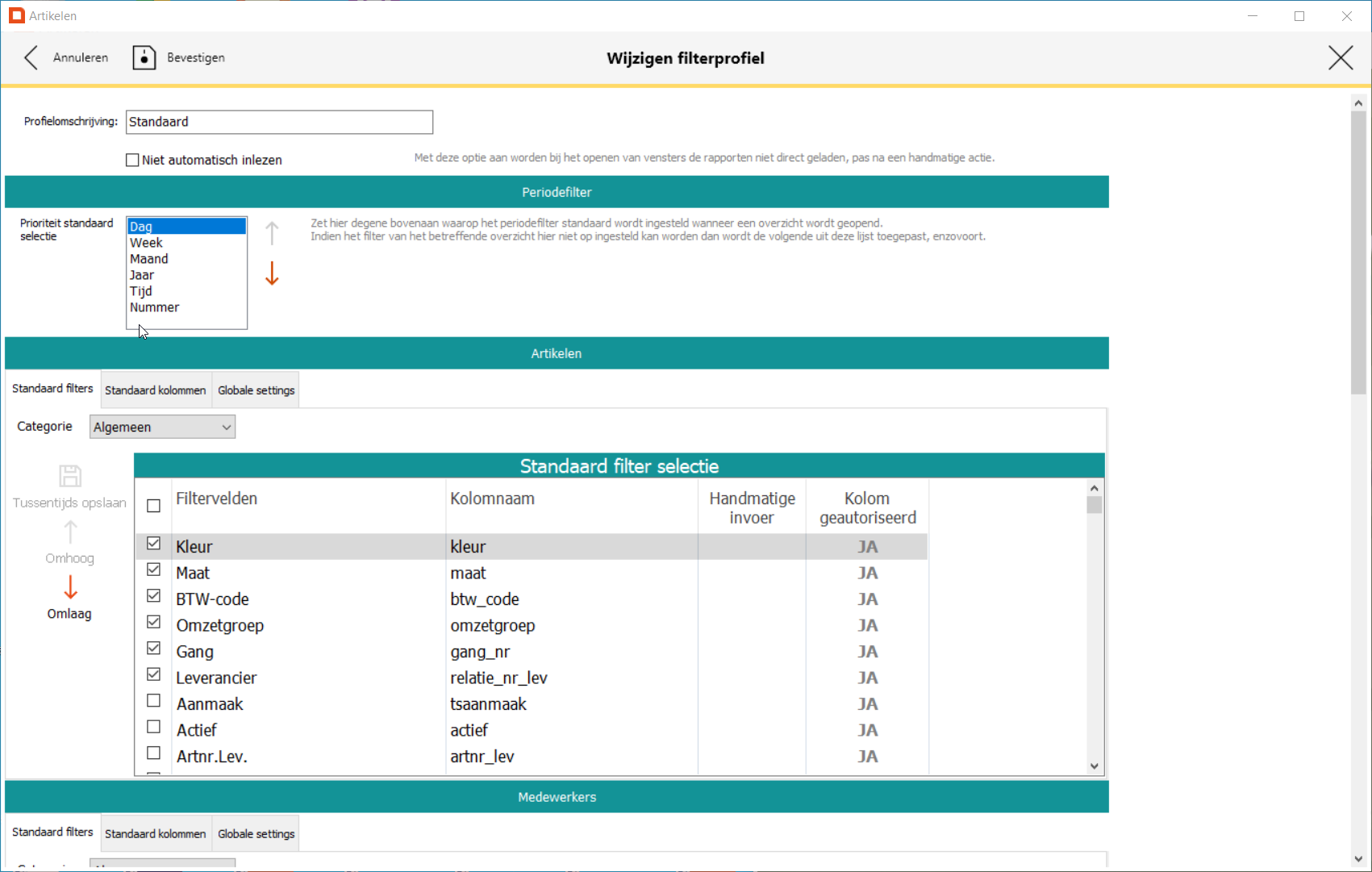Screen dimensions: 1372x872
Task: Click the Bevestigen save icon
Action: pos(144,58)
